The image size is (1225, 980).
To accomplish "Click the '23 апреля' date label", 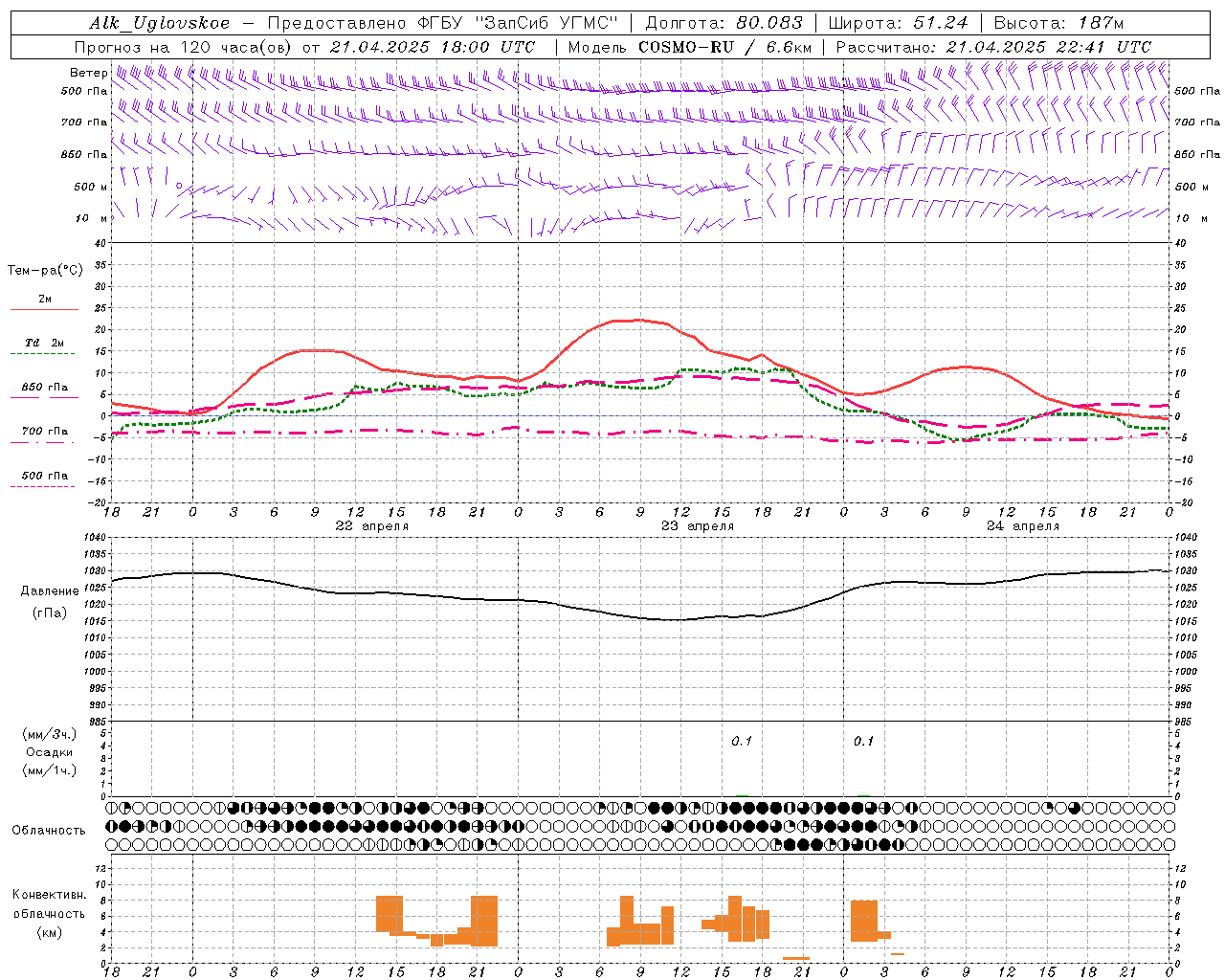I will 698,526.
